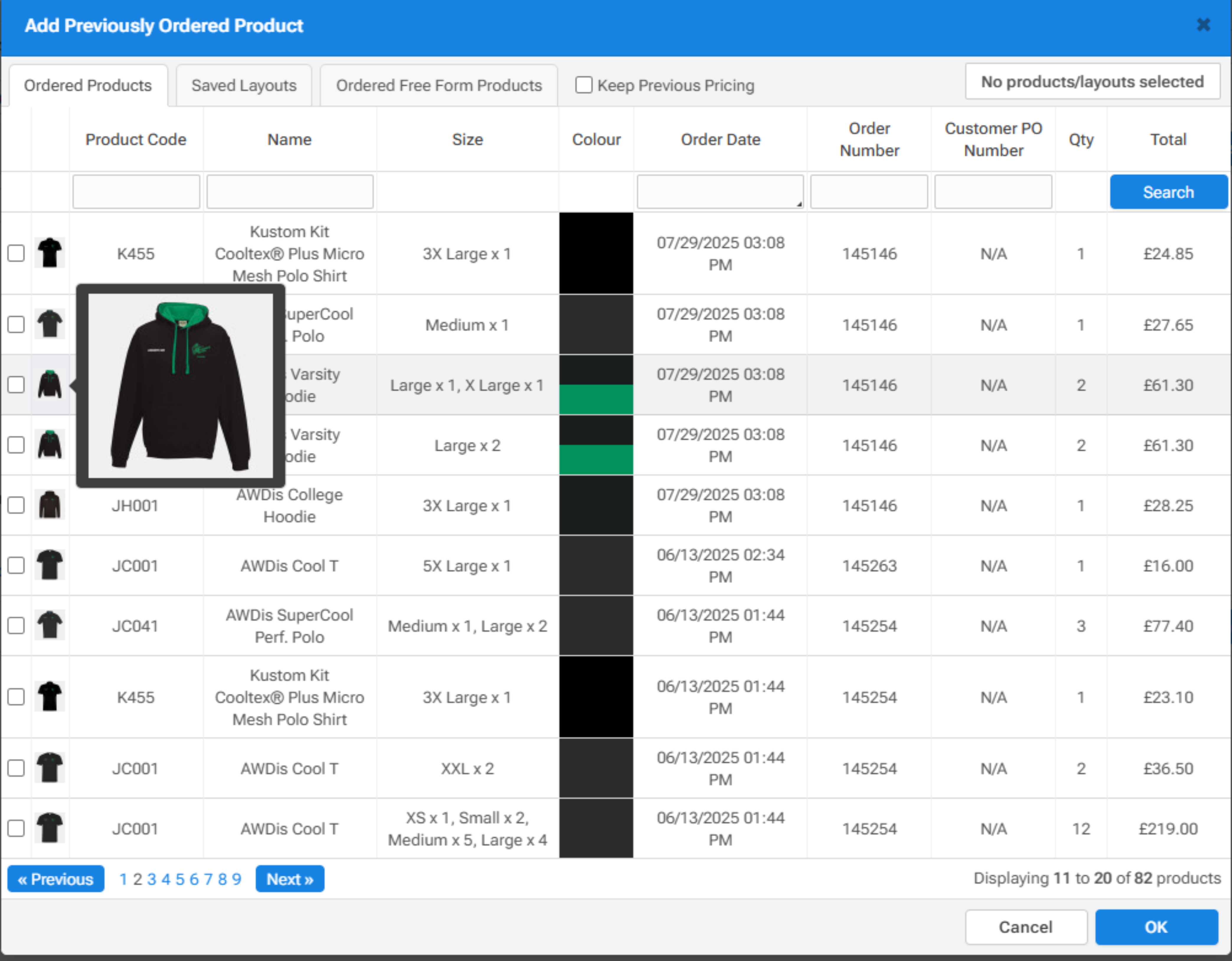This screenshot has height=961, width=1232.
Task: Go to Next page of products
Action: [289, 879]
